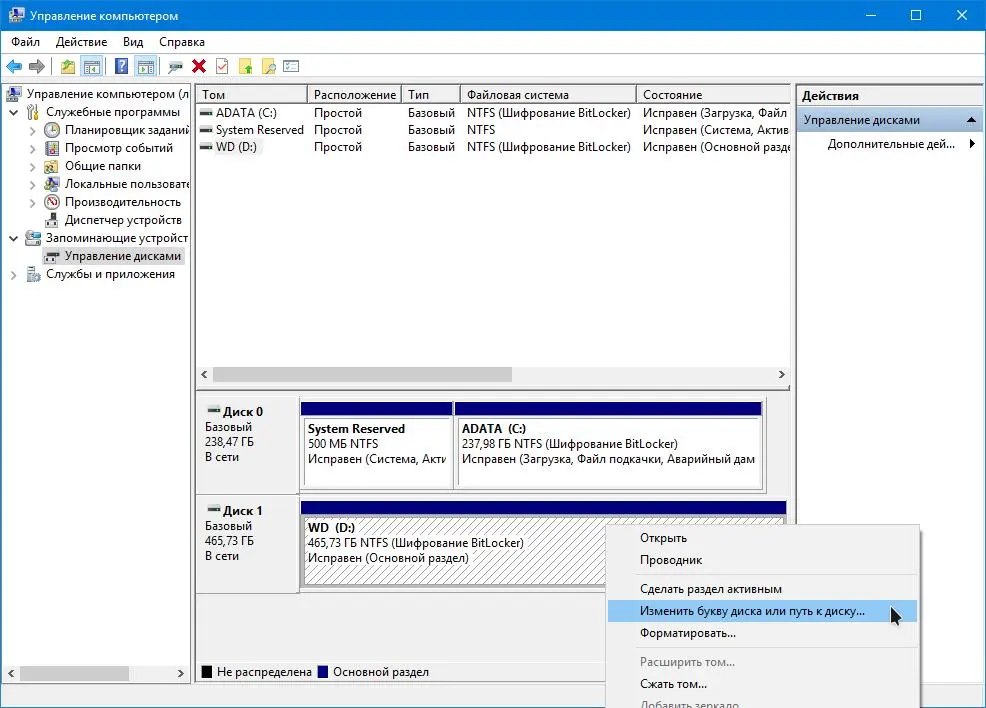The width and height of the screenshot is (986, 708).
Task: Click the folder with magnifier toolbar icon
Action: point(269,66)
